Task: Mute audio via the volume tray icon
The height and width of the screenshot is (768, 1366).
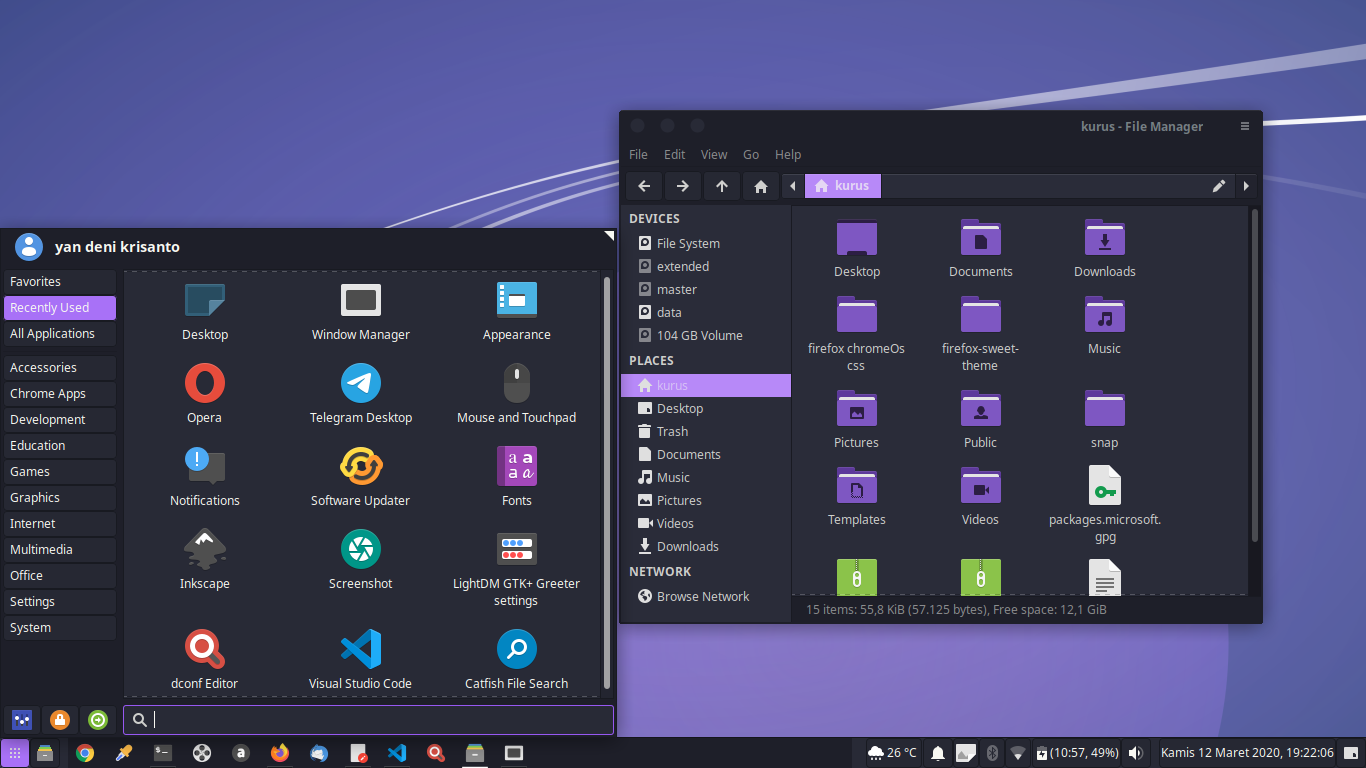Action: [1136, 753]
